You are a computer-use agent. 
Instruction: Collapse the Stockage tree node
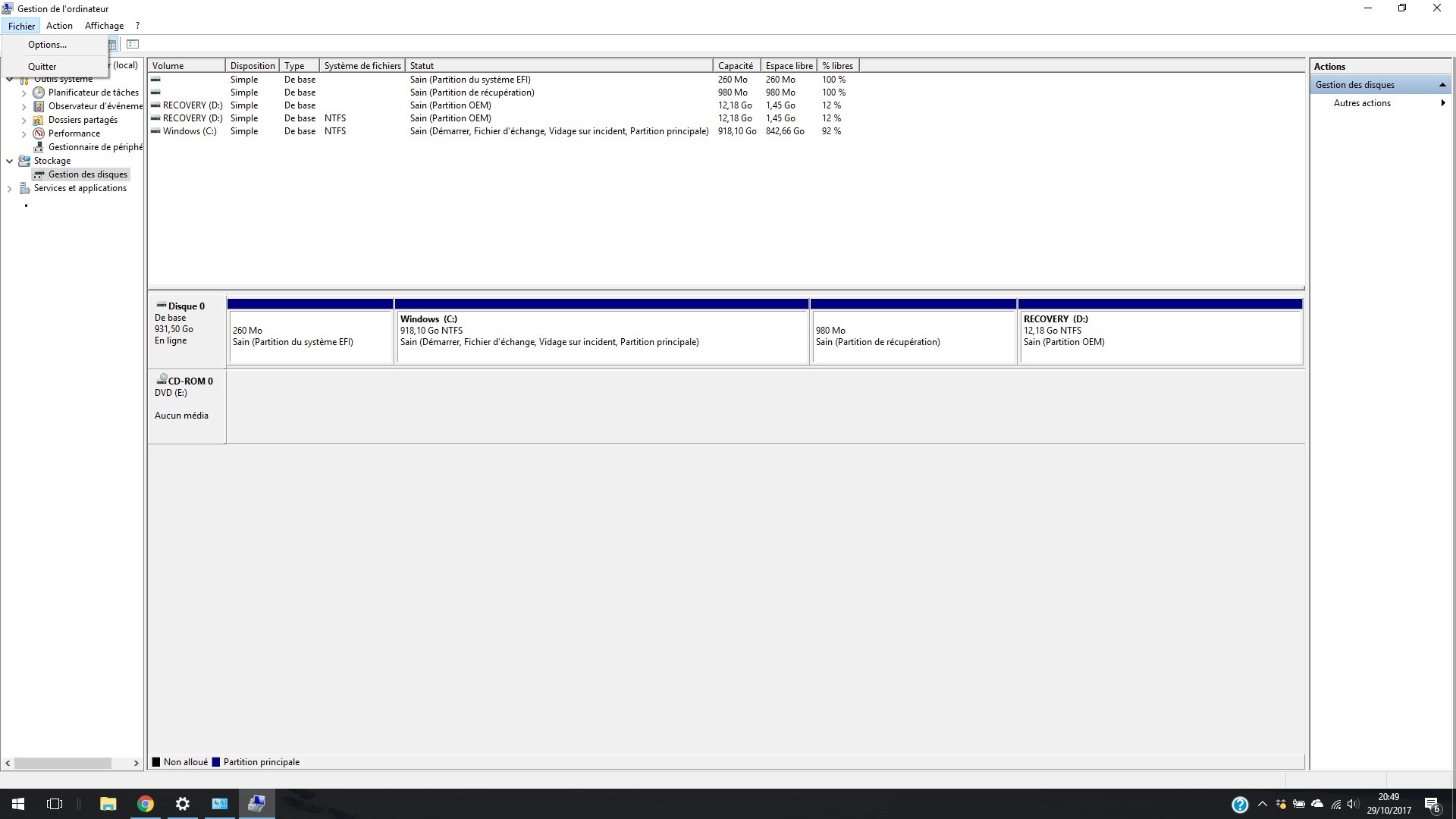10,161
